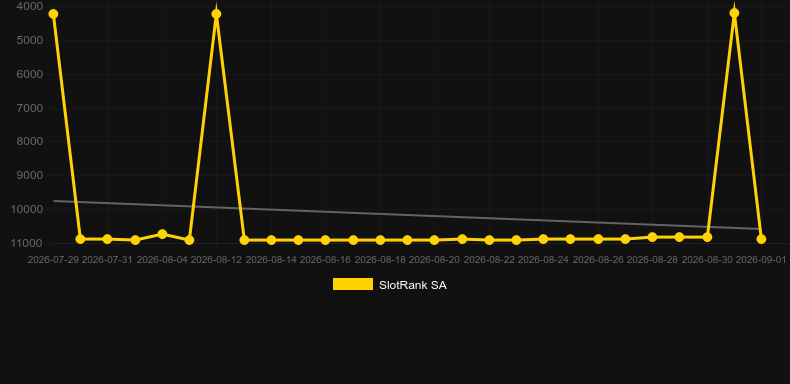Click the 10000 y-axis label
The width and height of the screenshot is (790, 384).
pyautogui.click(x=27, y=209)
